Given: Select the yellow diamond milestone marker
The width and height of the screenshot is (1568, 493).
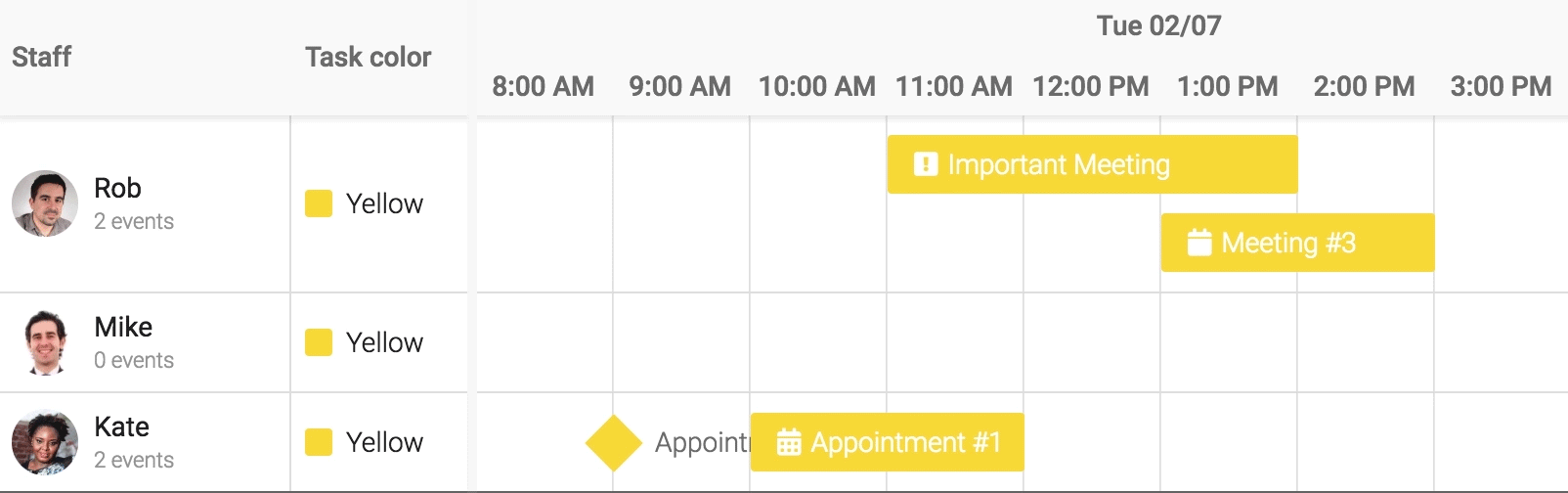Looking at the screenshot, I should pyautogui.click(x=613, y=442).
